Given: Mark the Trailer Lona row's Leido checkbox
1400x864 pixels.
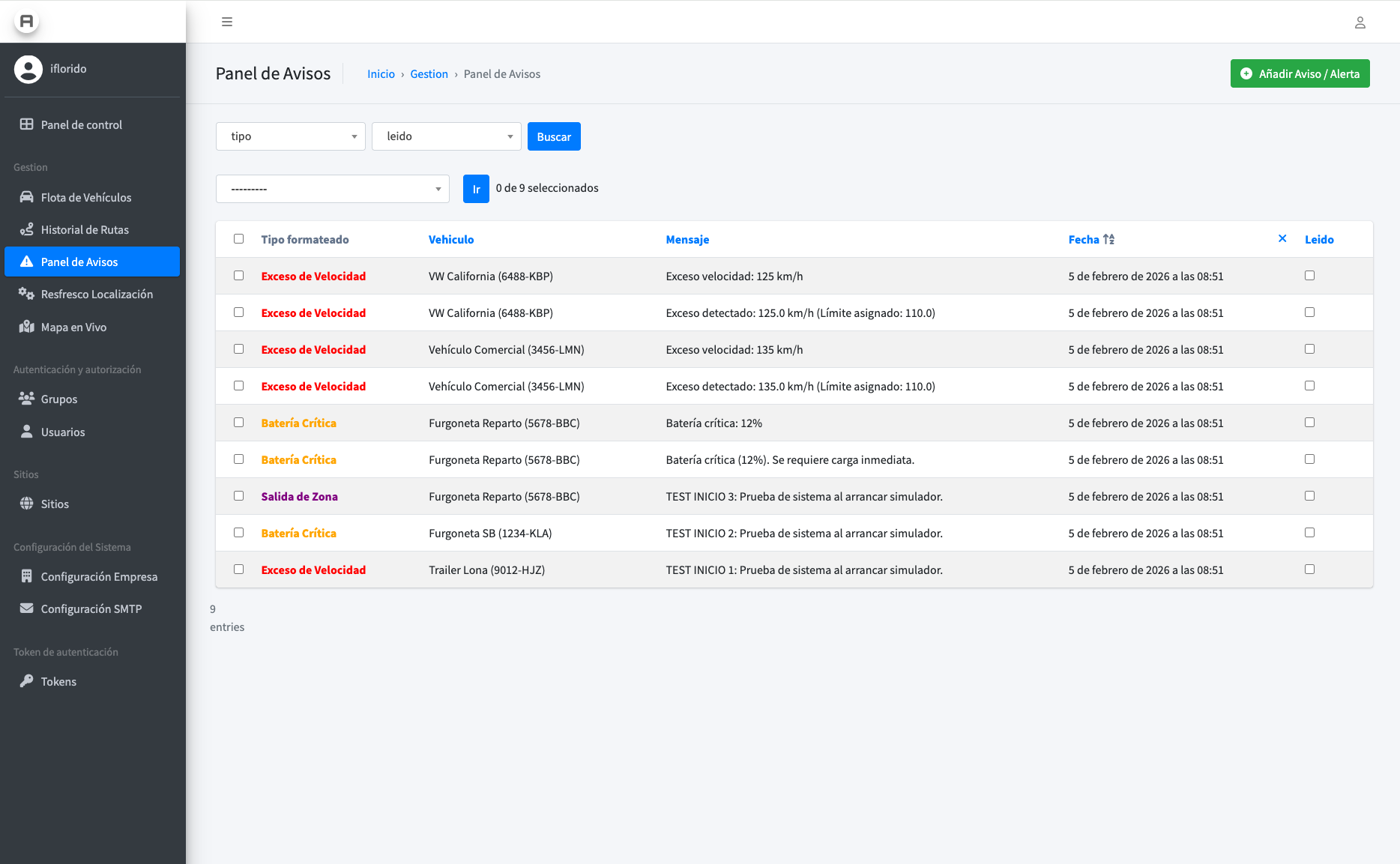Looking at the screenshot, I should click(x=1309, y=570).
